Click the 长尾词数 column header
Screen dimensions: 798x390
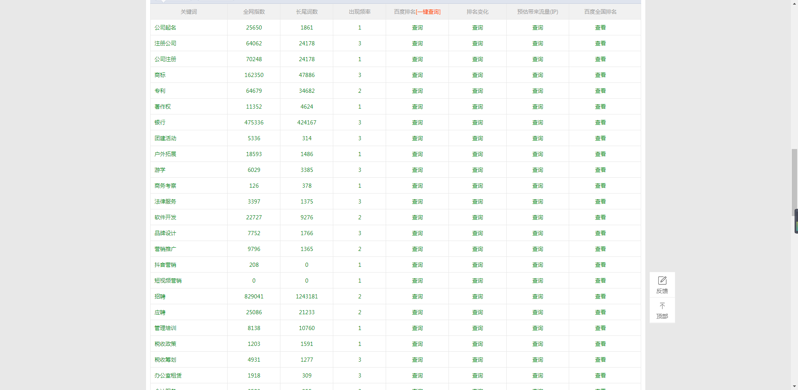click(306, 12)
